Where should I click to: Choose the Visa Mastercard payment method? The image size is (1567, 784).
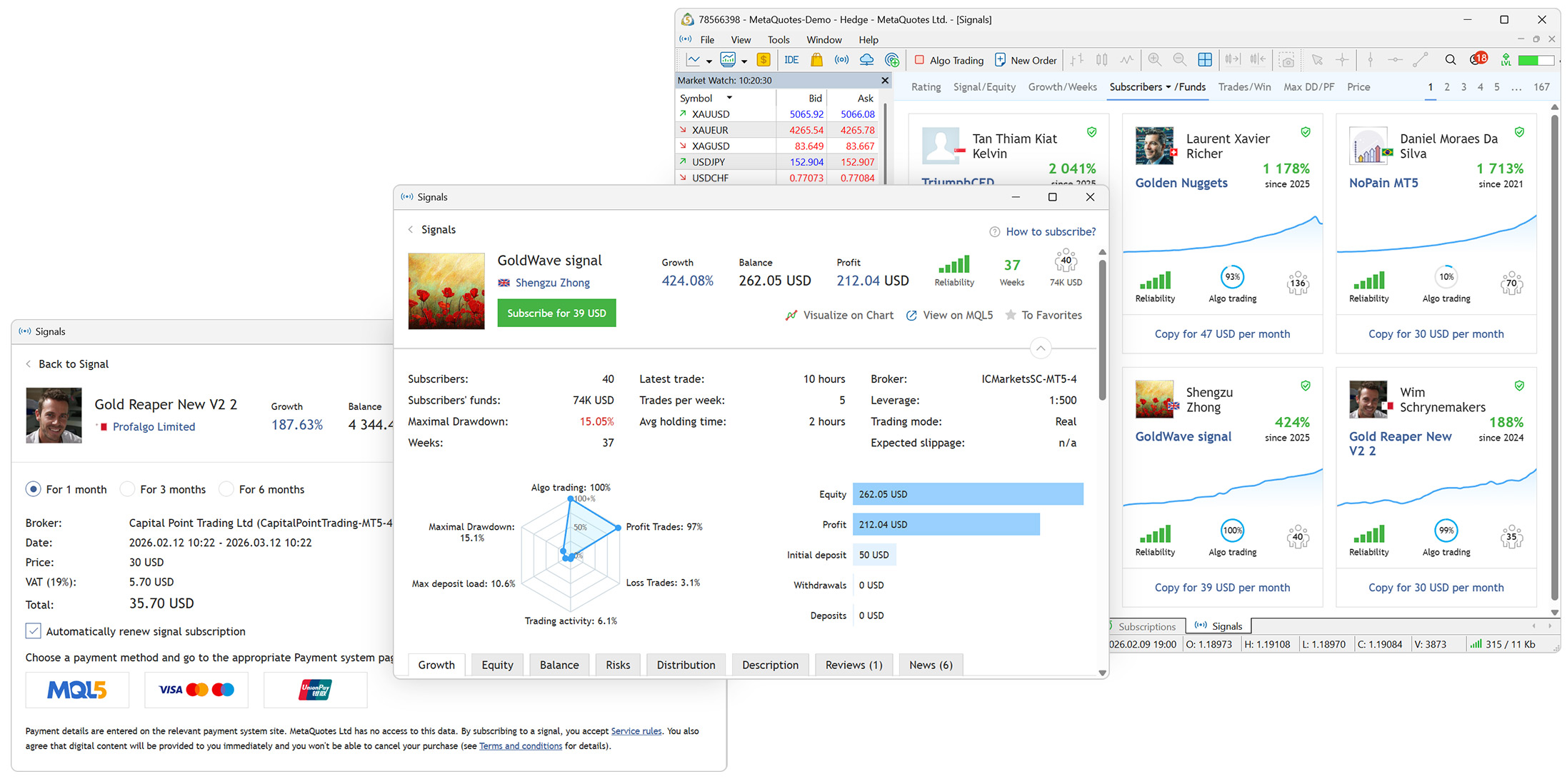(196, 690)
